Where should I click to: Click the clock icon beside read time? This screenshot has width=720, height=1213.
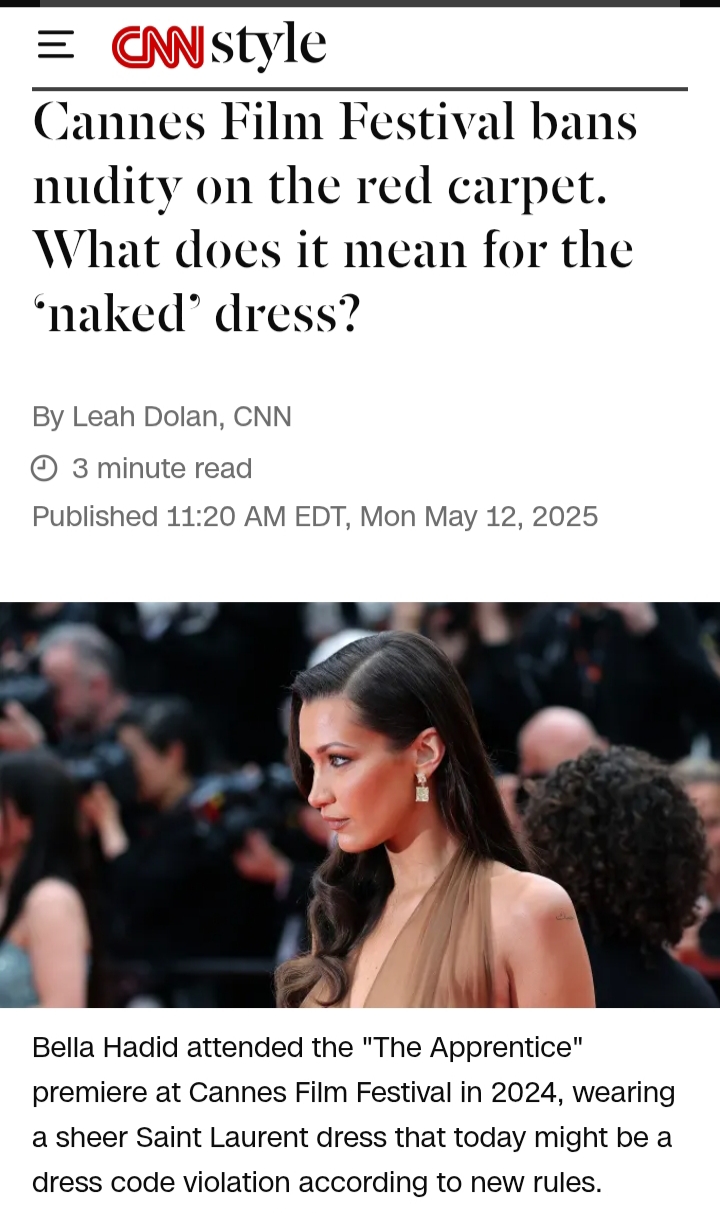click(x=44, y=468)
